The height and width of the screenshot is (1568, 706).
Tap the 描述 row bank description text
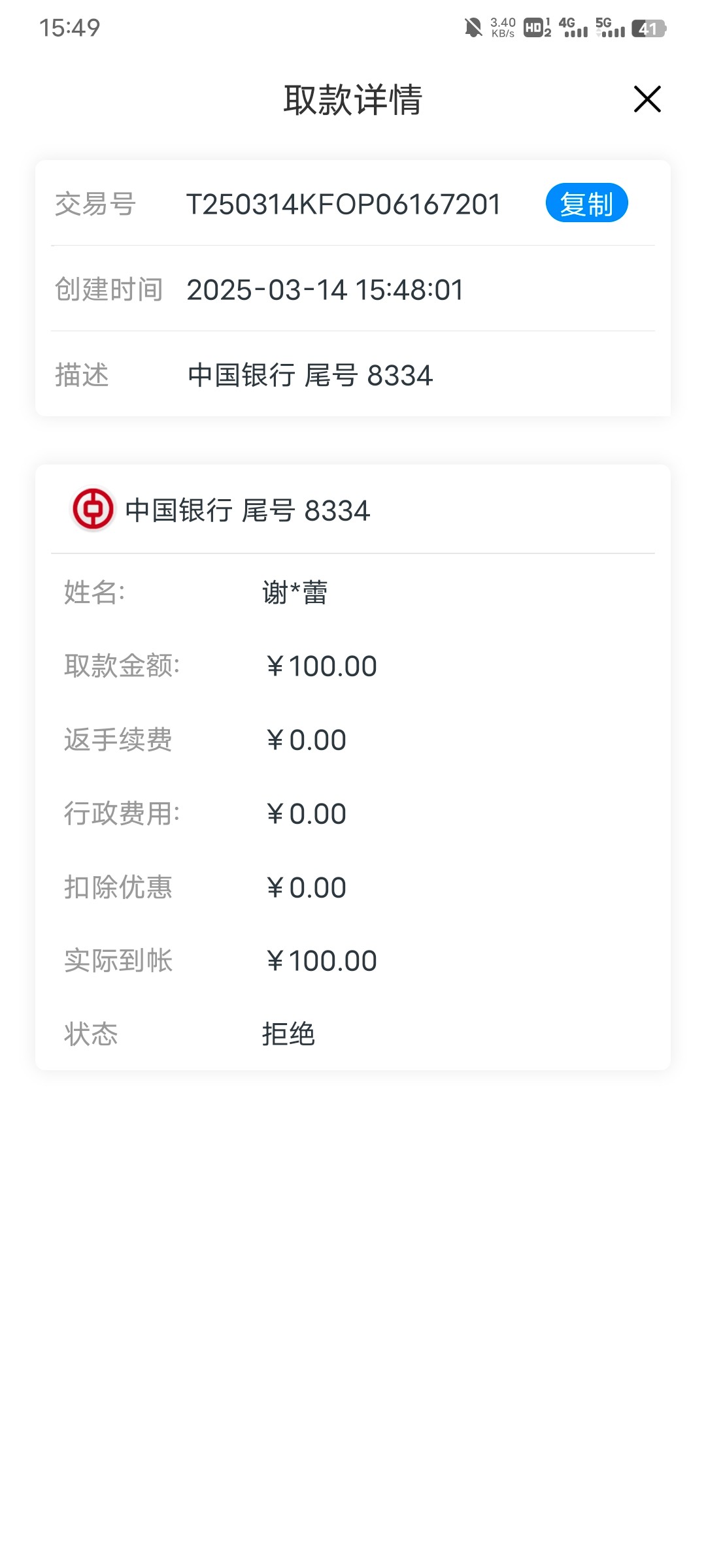click(310, 376)
